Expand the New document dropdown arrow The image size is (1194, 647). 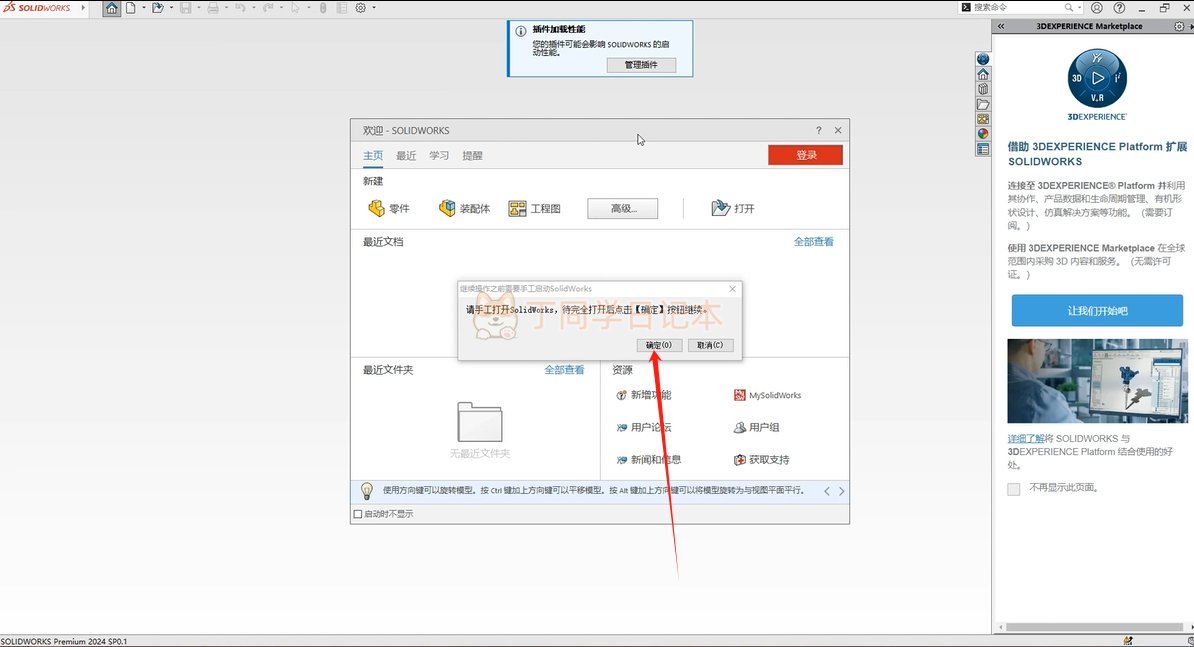(144, 8)
